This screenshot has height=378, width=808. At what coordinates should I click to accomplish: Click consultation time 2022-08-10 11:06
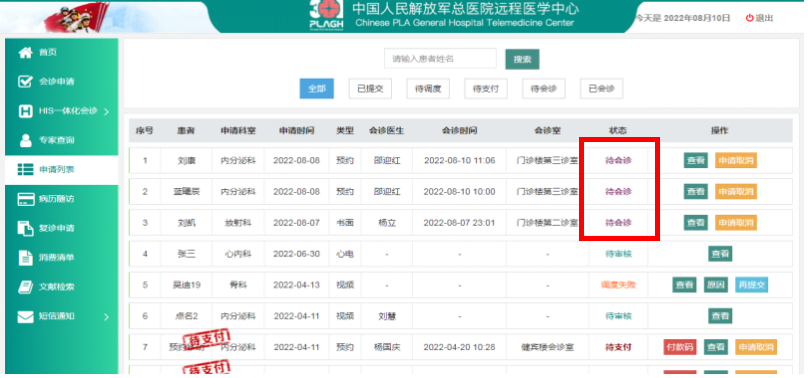point(459,161)
